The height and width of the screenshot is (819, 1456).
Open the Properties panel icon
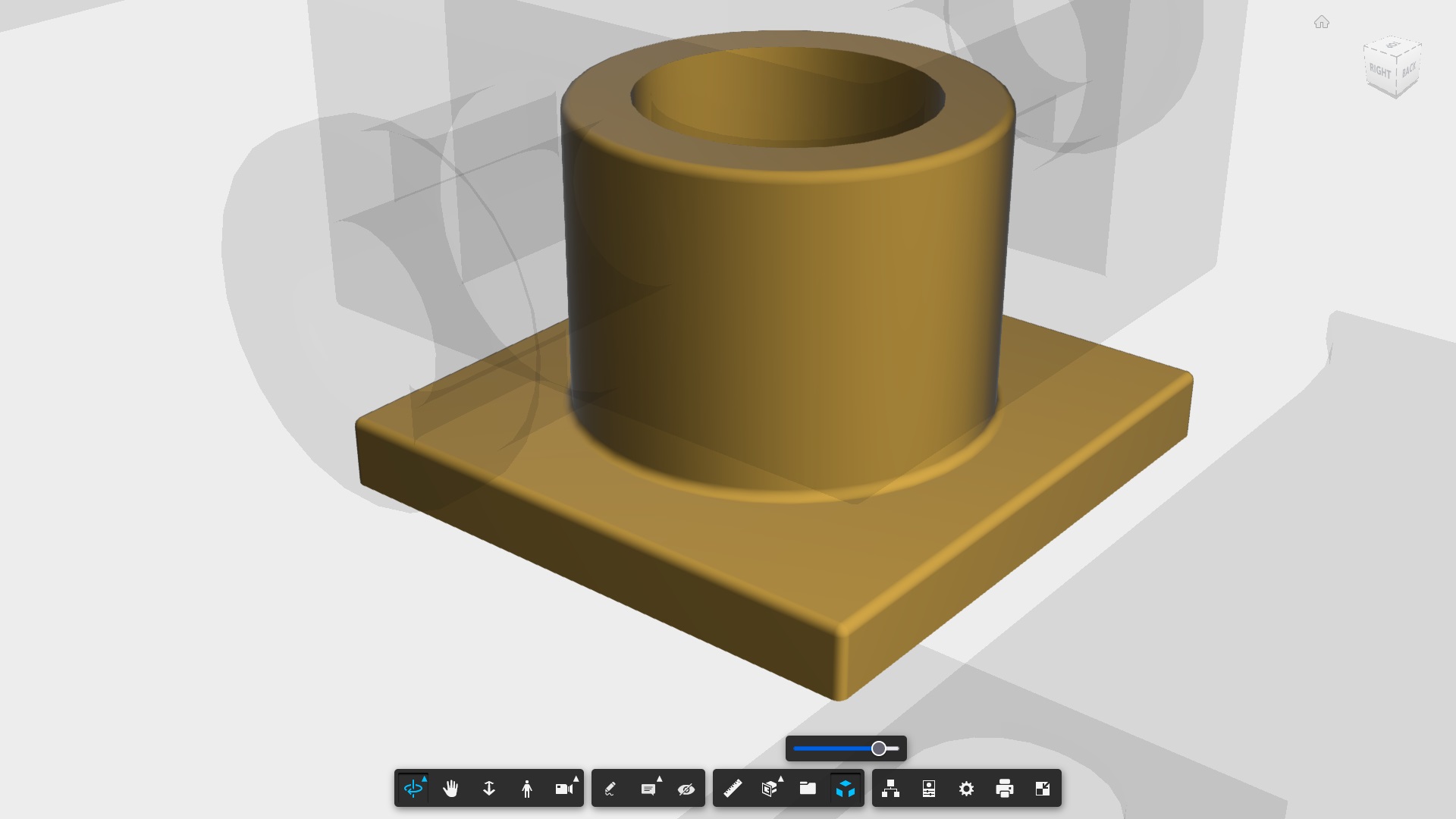[929, 789]
